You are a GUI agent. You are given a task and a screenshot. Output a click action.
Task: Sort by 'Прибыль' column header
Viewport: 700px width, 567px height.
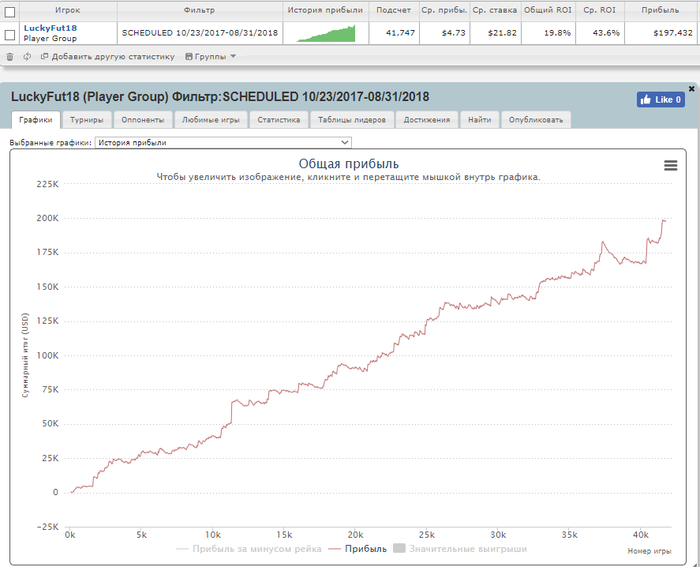coord(660,10)
